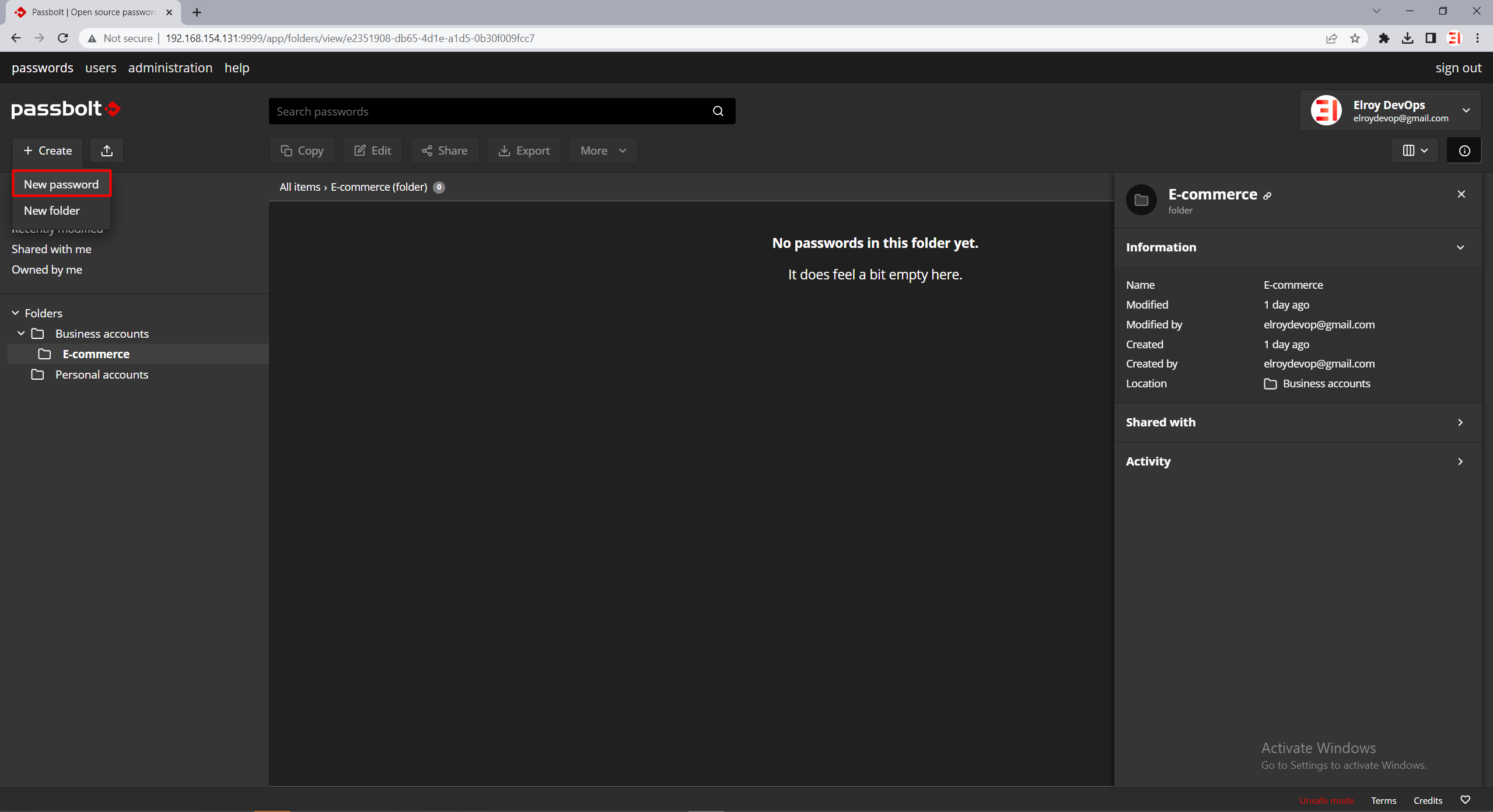
Task: Select New password from menu
Action: tap(61, 184)
